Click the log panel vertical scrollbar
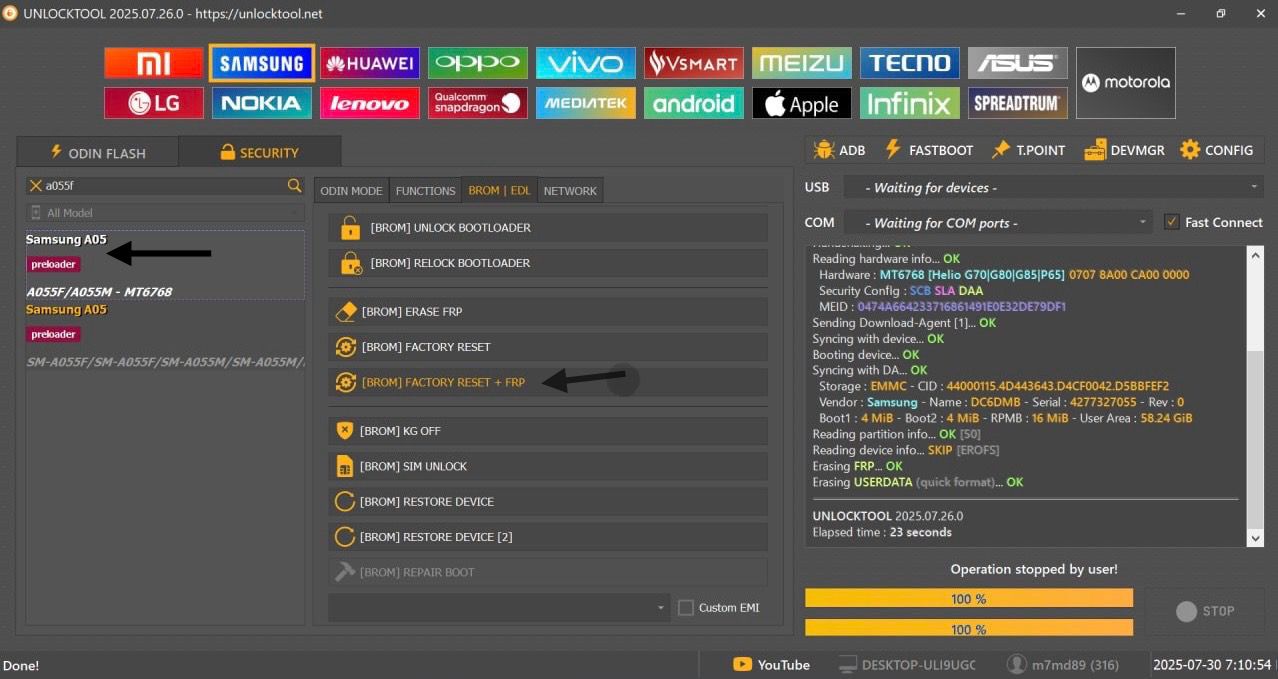Image resolution: width=1278 pixels, height=679 pixels. click(x=1256, y=396)
